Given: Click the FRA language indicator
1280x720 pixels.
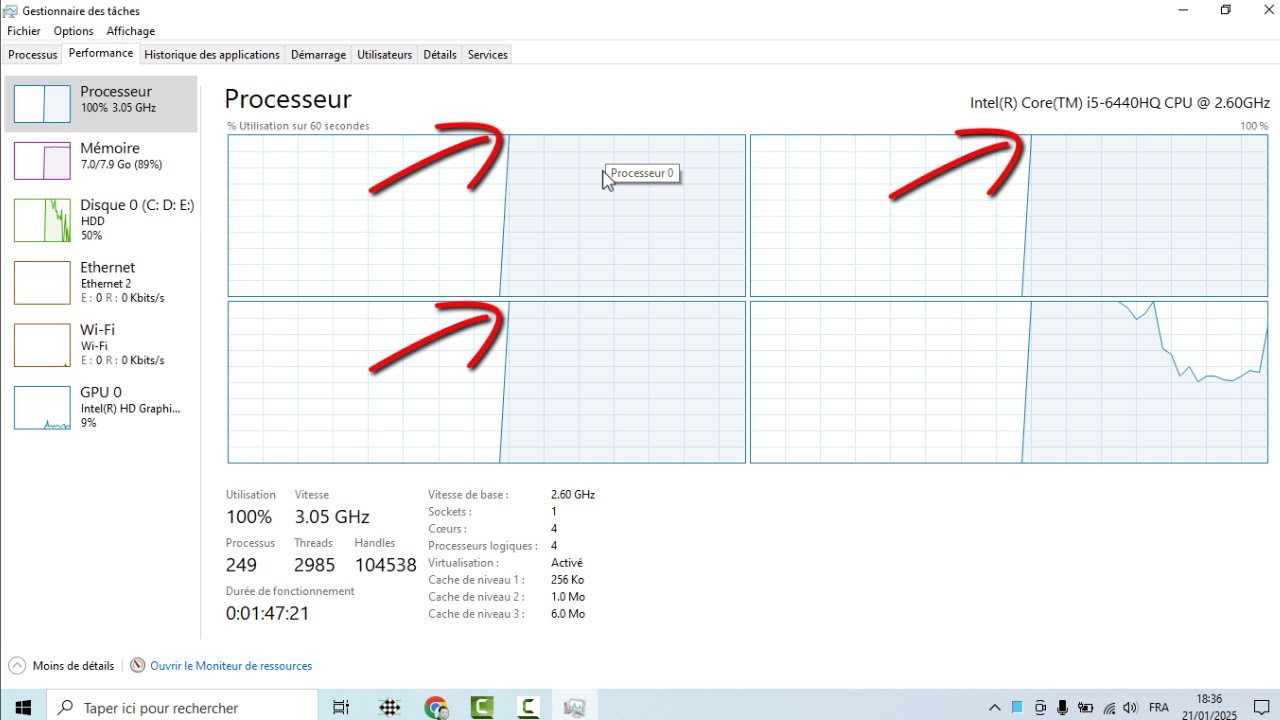Looking at the screenshot, I should 1159,708.
